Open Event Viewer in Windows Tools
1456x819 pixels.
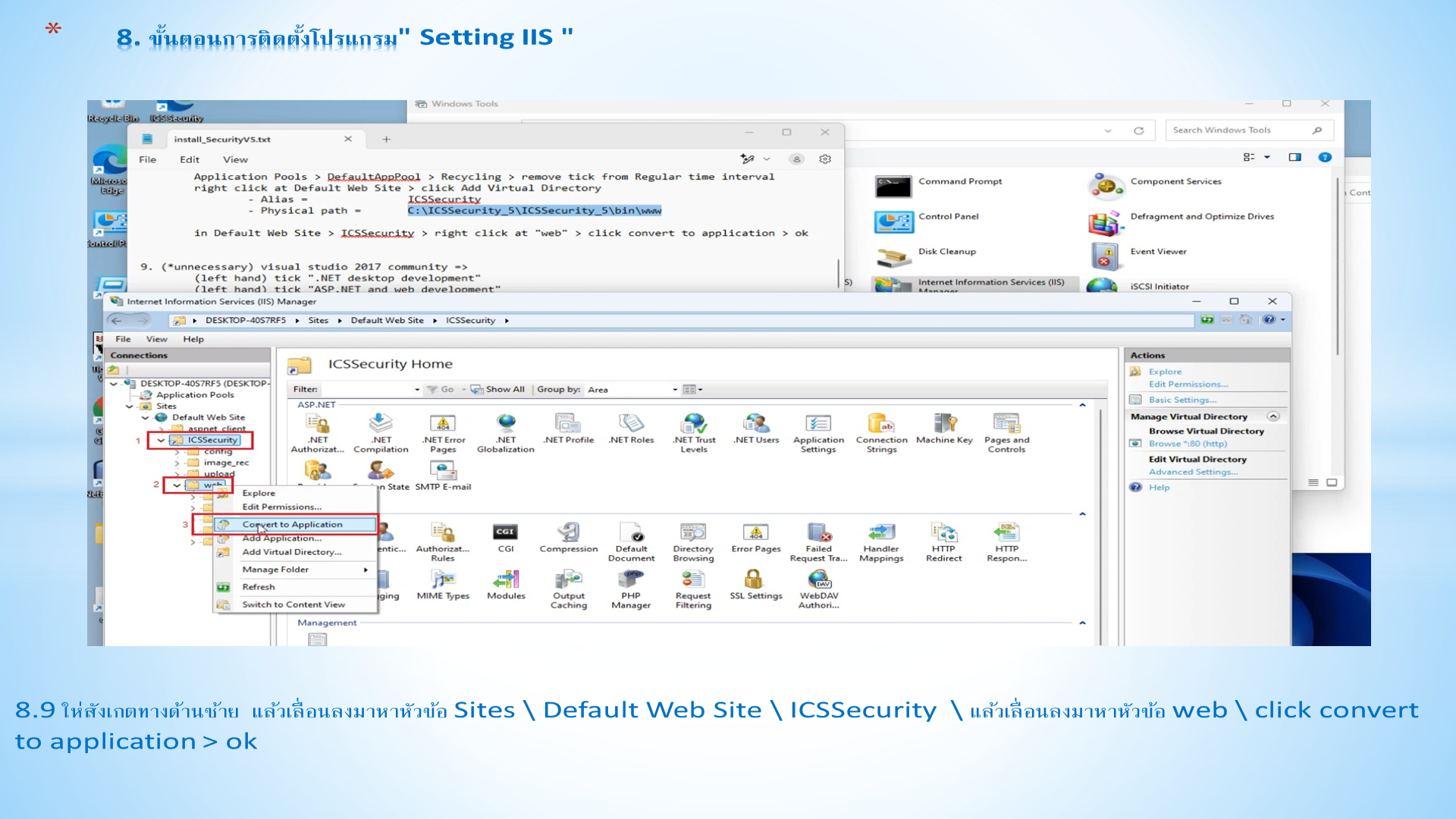coord(1137,256)
